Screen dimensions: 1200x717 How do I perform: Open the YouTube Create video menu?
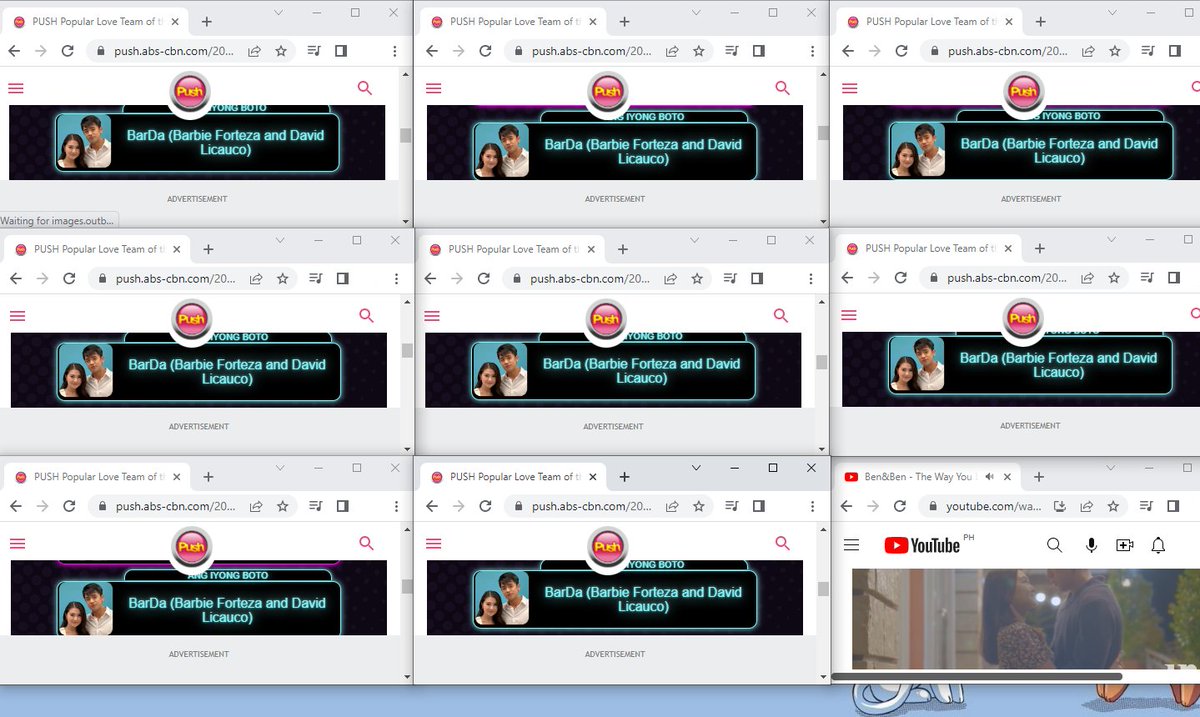pos(1125,545)
